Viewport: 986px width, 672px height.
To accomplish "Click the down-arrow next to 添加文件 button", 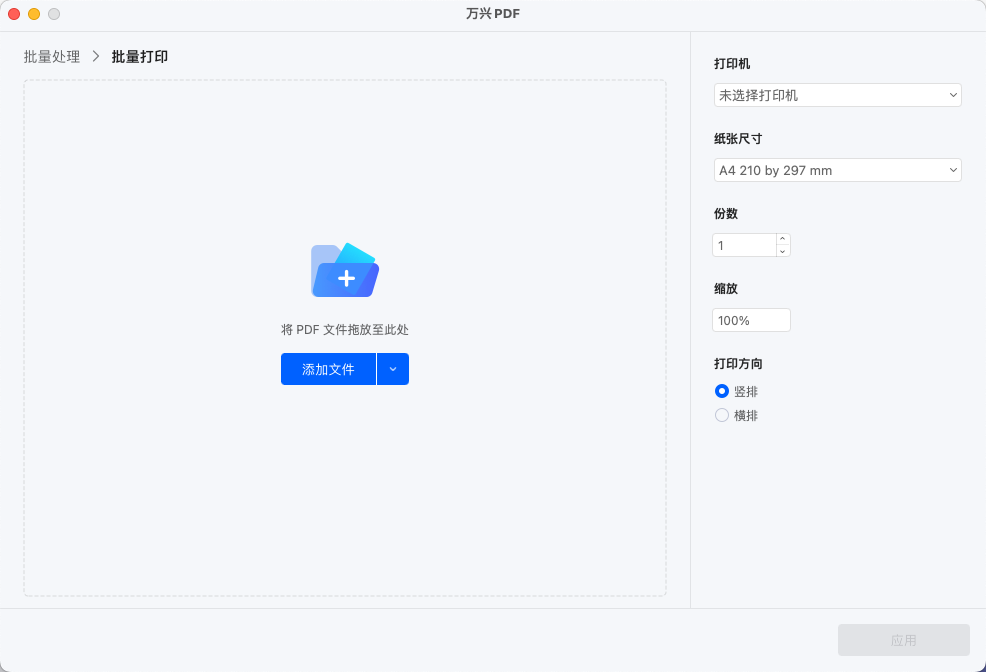I will point(392,369).
